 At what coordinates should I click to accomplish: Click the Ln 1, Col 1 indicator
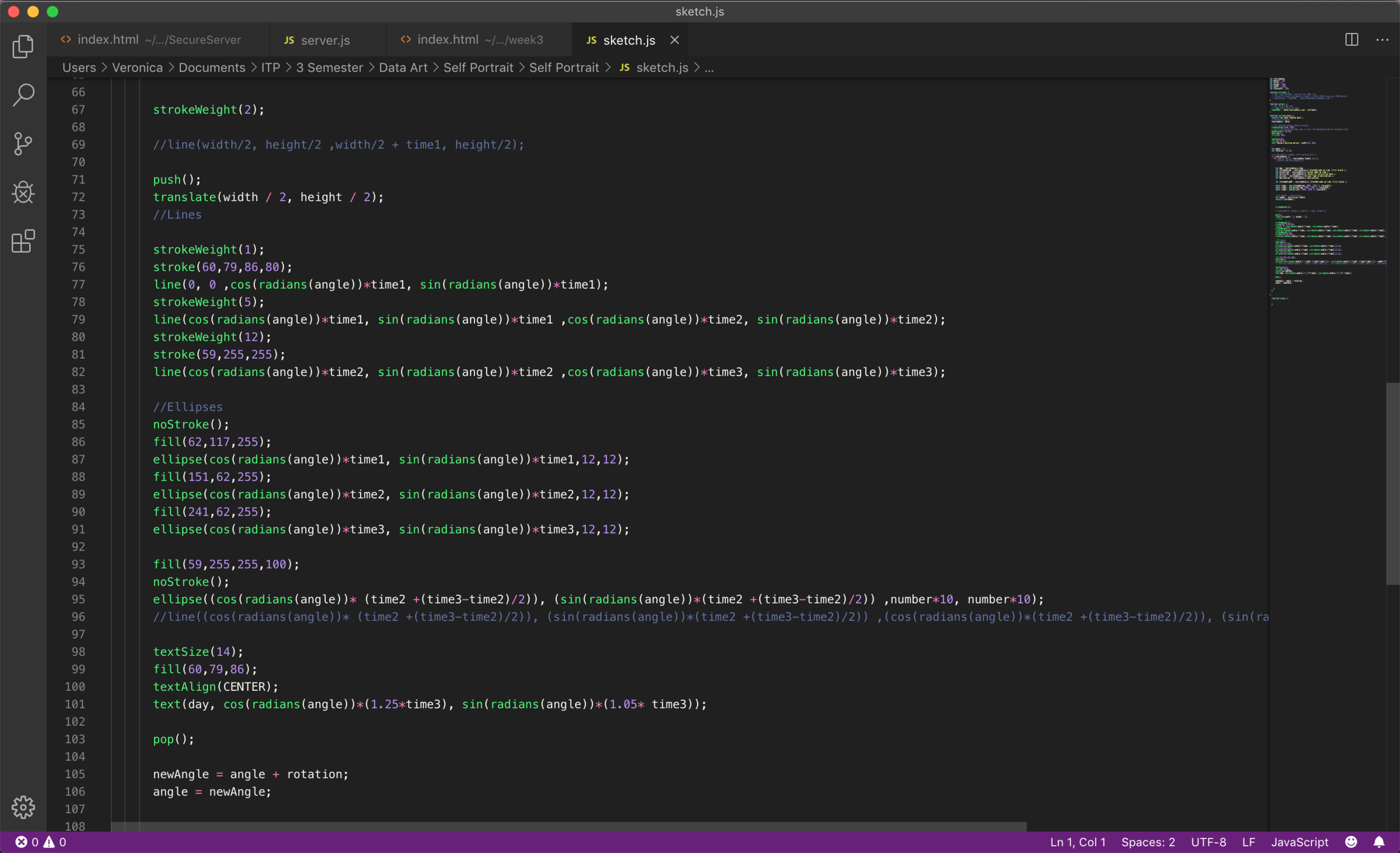1077,842
